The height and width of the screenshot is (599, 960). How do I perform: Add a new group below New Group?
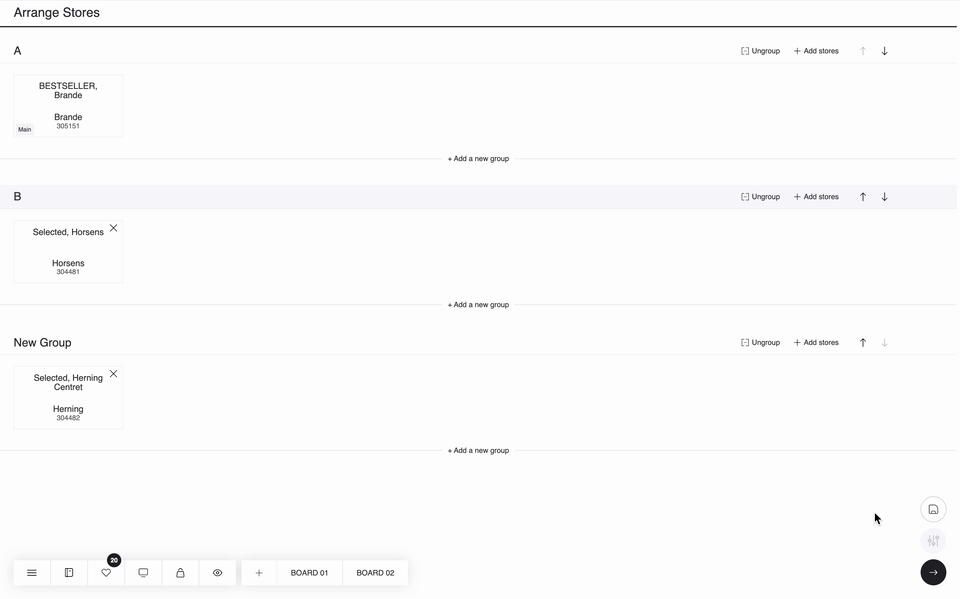(x=478, y=450)
